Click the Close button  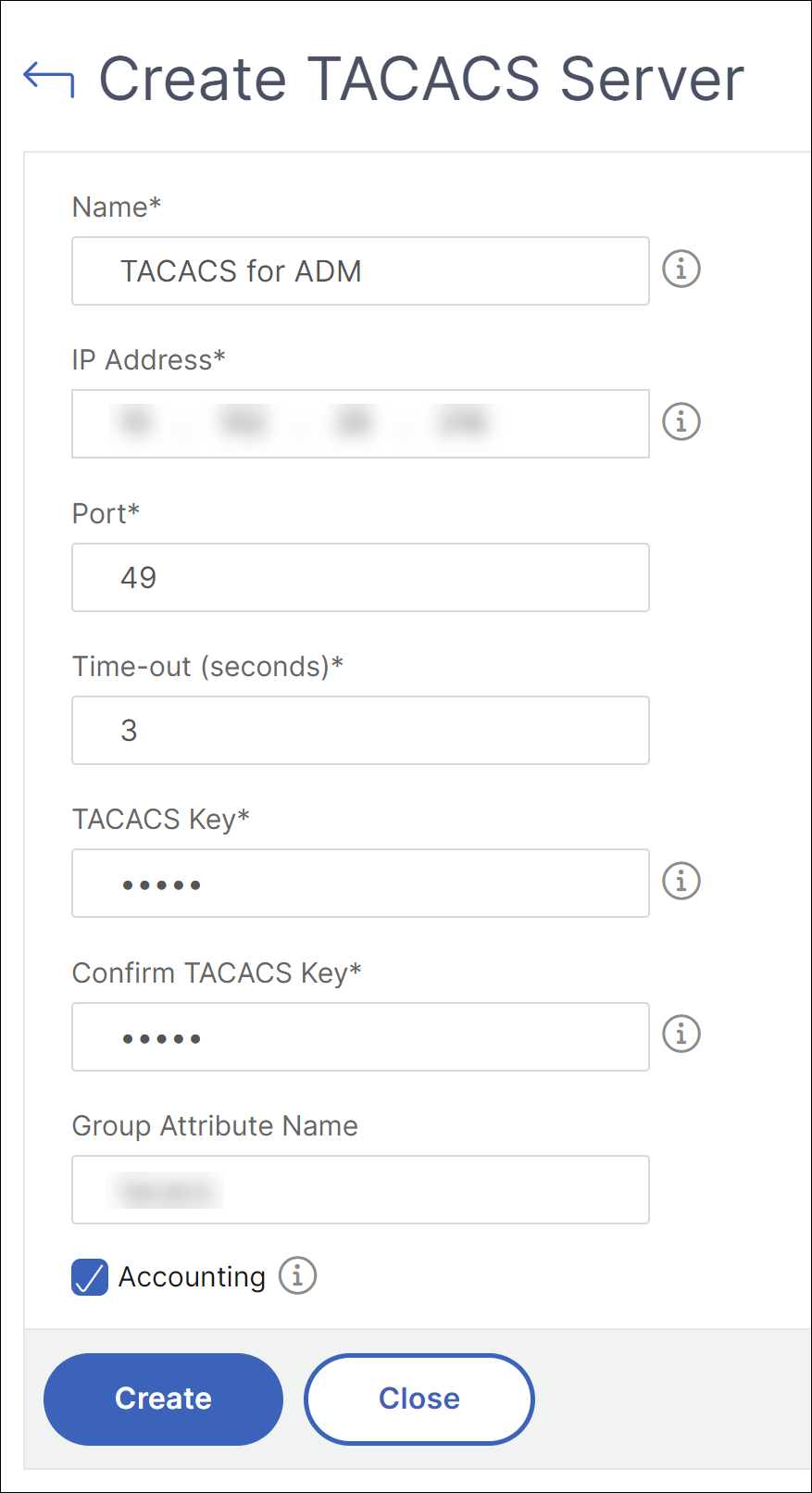click(x=419, y=1399)
